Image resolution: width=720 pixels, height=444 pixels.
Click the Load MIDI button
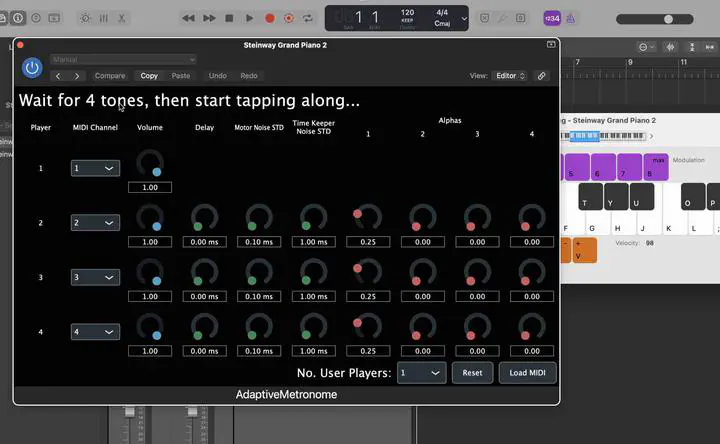coord(527,373)
